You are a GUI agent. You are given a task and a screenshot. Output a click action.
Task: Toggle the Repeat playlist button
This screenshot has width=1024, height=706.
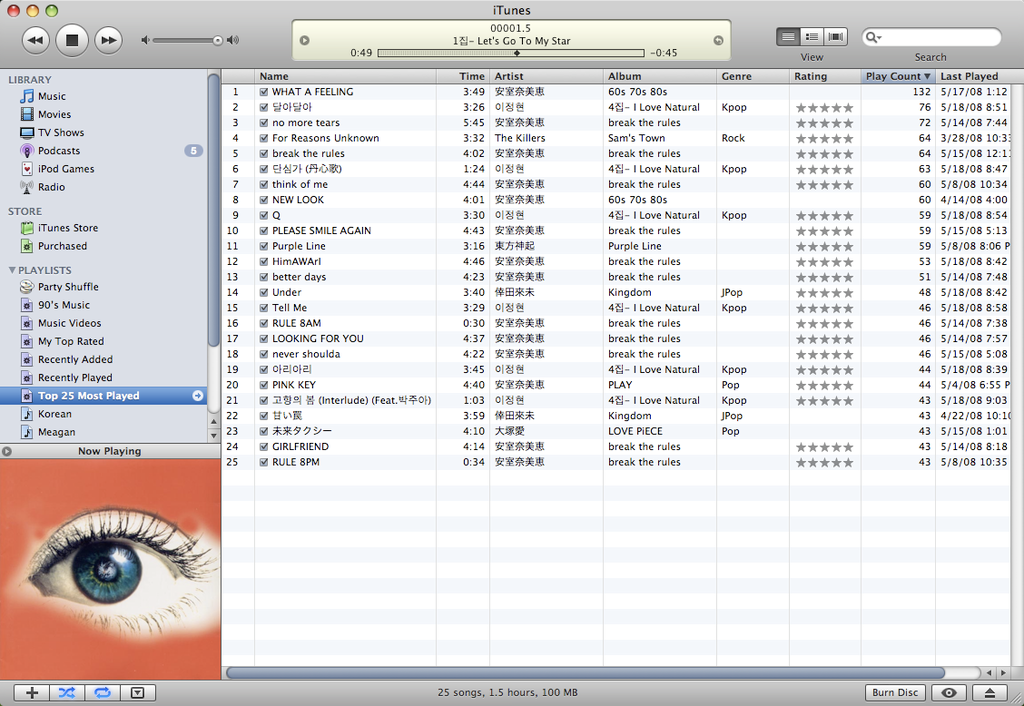click(x=101, y=692)
